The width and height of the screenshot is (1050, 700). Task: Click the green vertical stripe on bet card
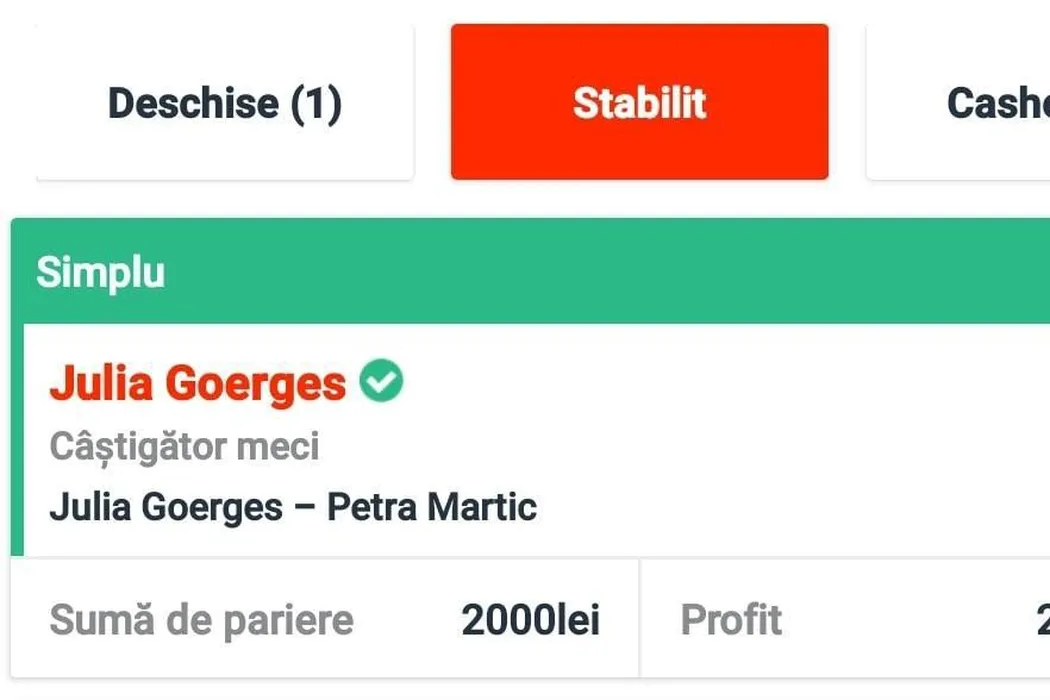click(16, 440)
